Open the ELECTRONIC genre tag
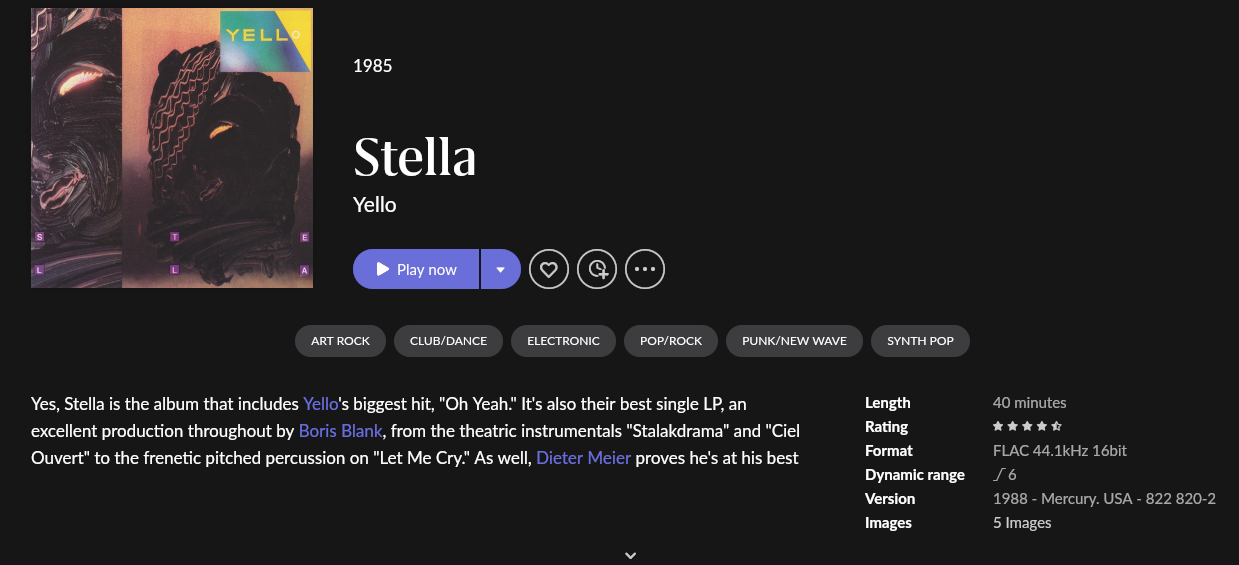 [x=563, y=341]
